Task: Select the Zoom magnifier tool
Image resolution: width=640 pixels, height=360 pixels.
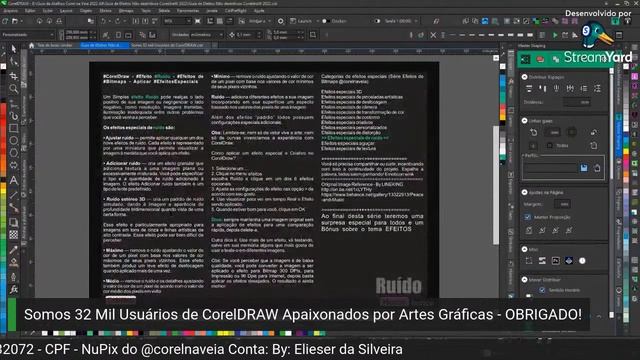Action: click(x=14, y=89)
